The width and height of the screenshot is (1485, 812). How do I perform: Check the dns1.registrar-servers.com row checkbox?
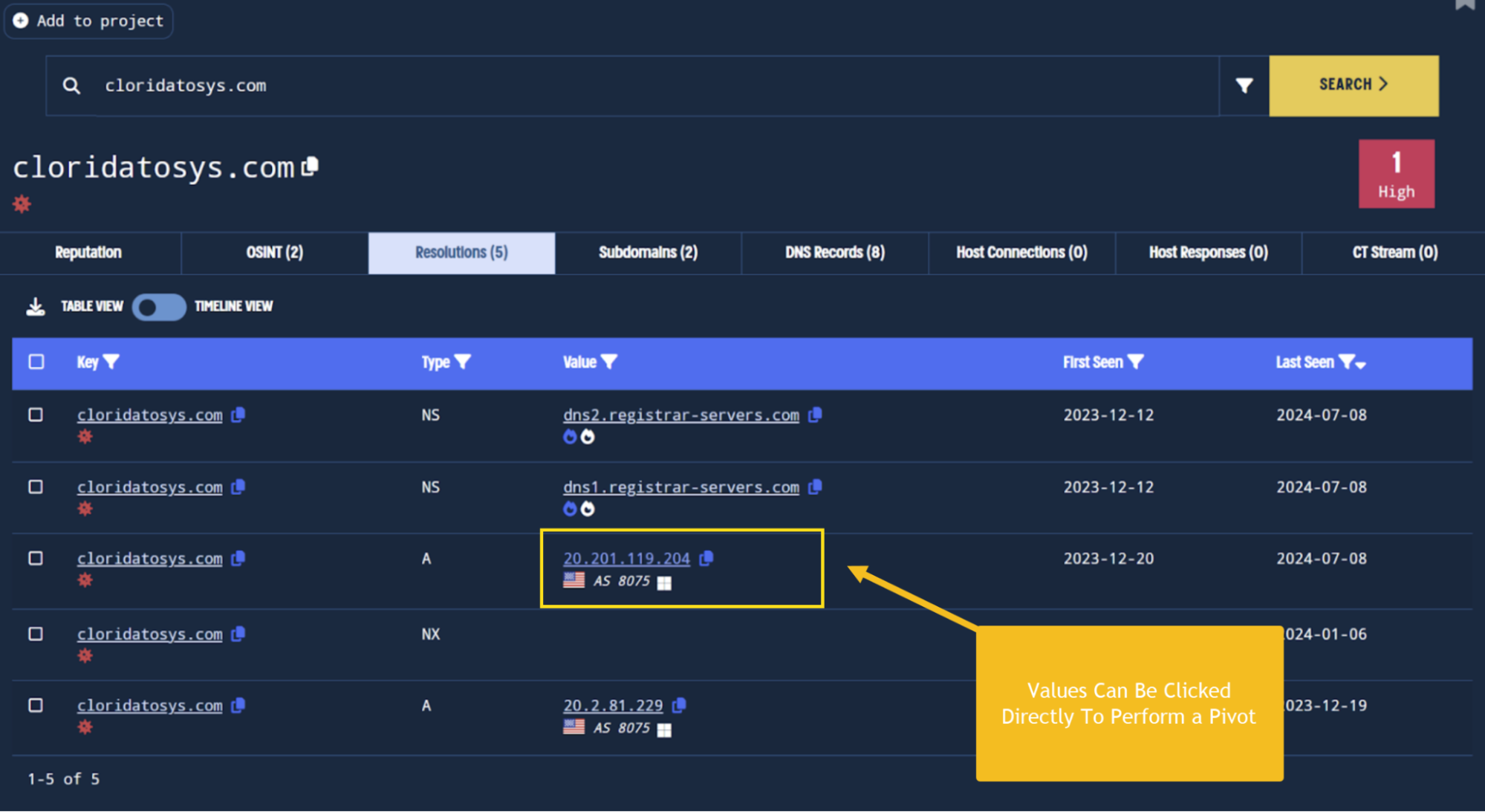pos(36,487)
